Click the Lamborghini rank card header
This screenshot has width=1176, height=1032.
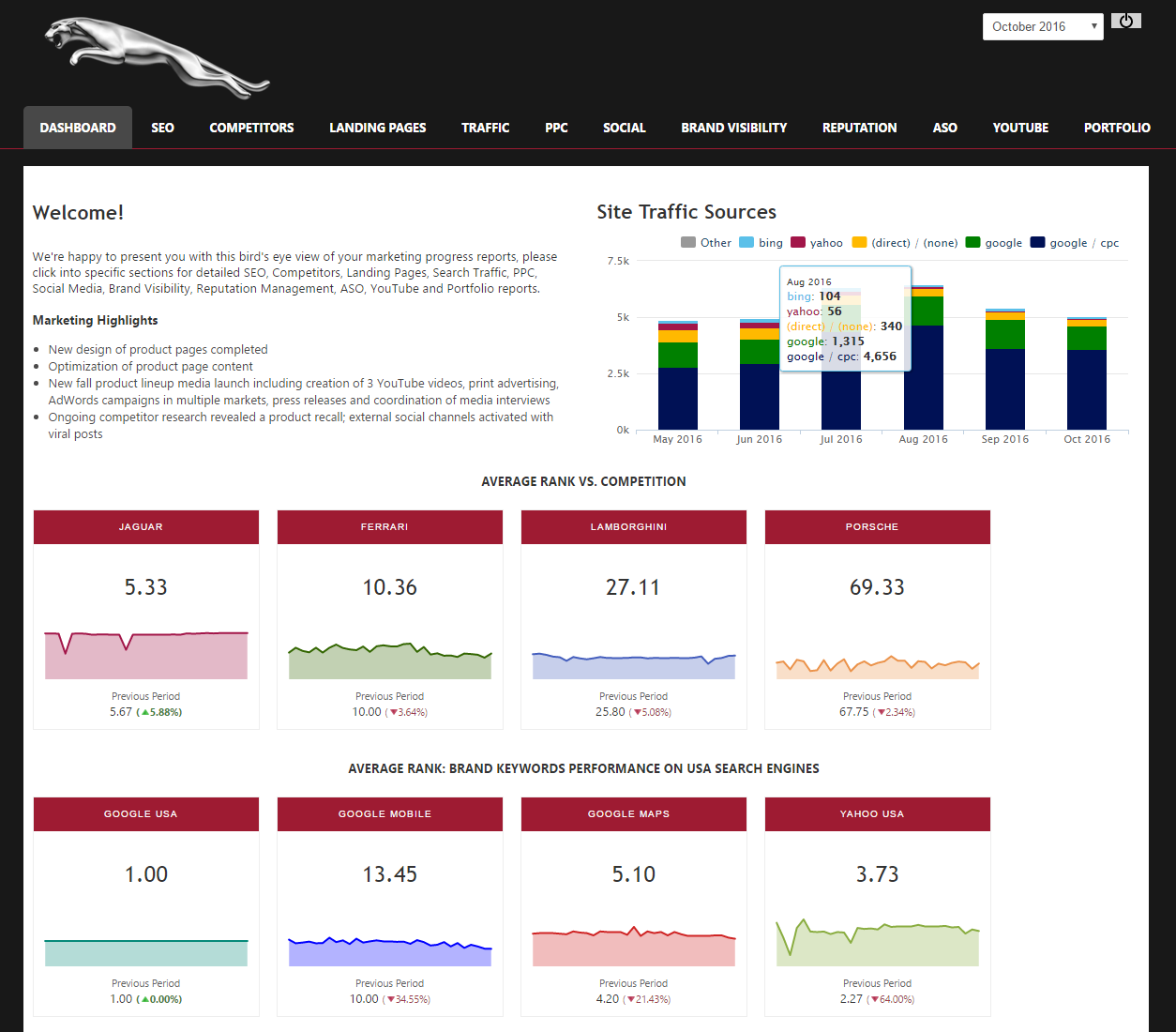tap(634, 527)
